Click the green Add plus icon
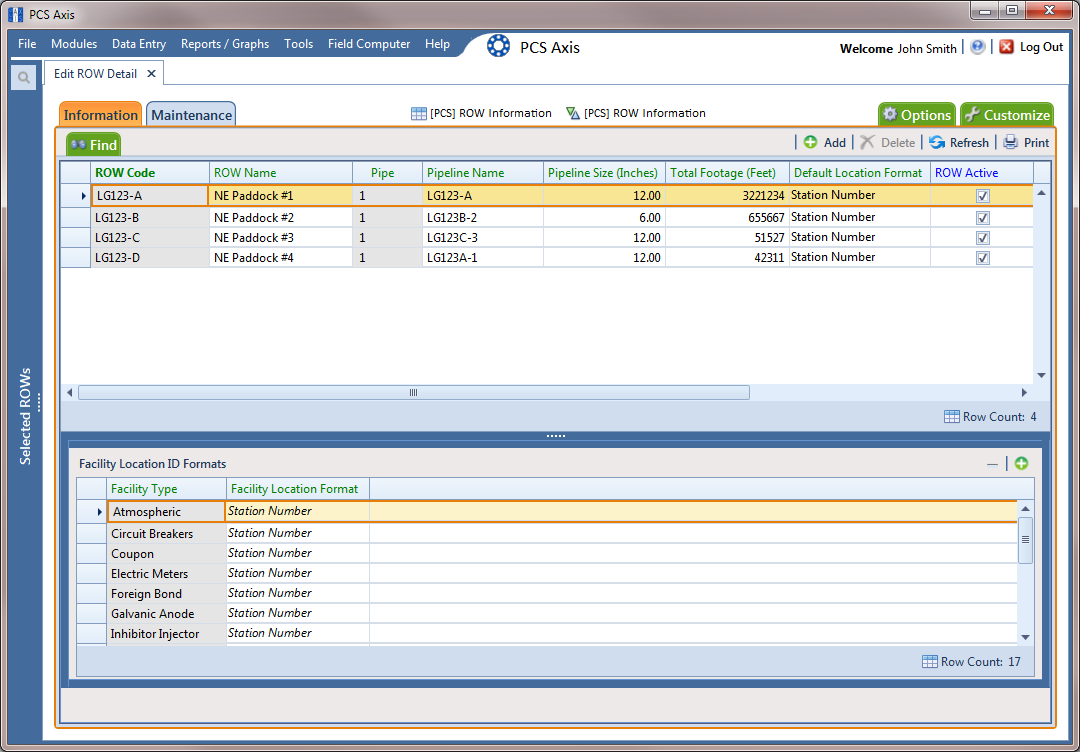Image resolution: width=1080 pixels, height=752 pixels. (x=810, y=142)
